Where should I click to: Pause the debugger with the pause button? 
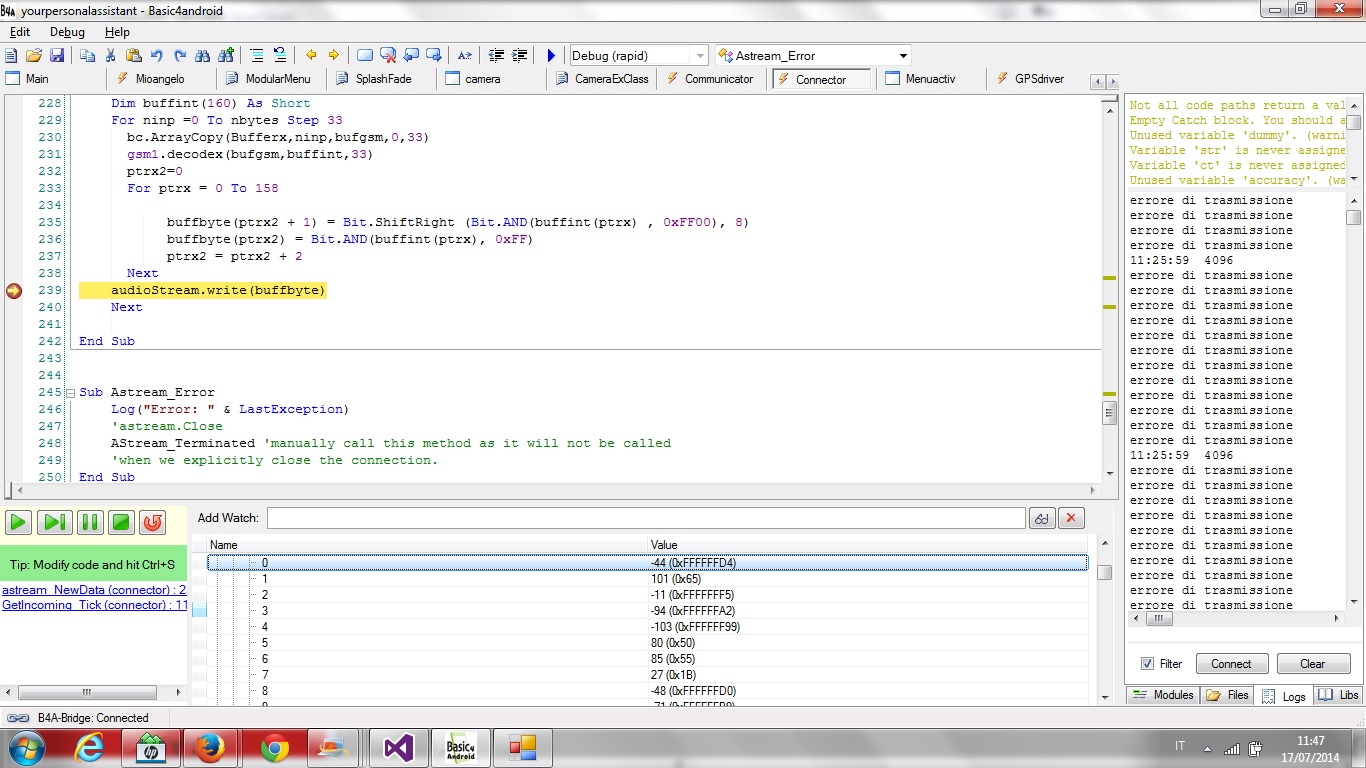click(x=88, y=522)
